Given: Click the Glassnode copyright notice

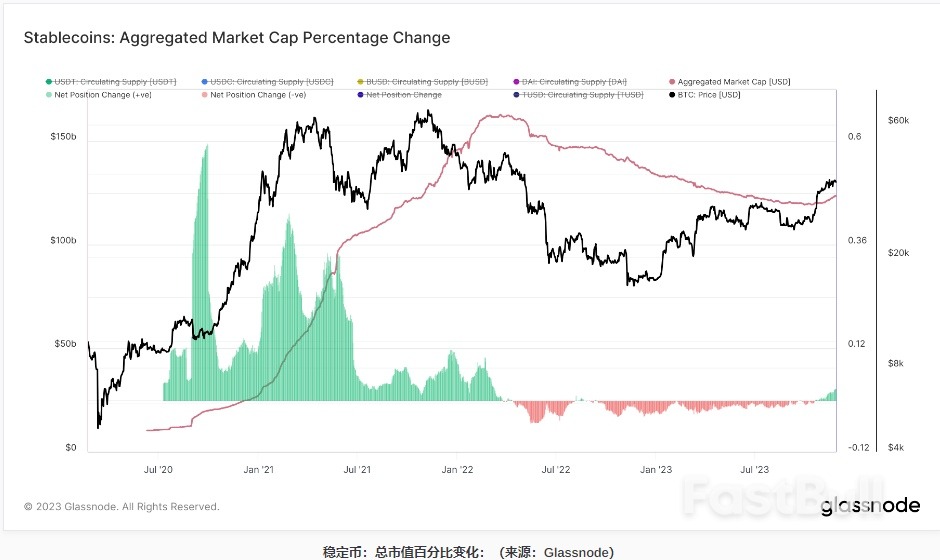Looking at the screenshot, I should 121,506.
